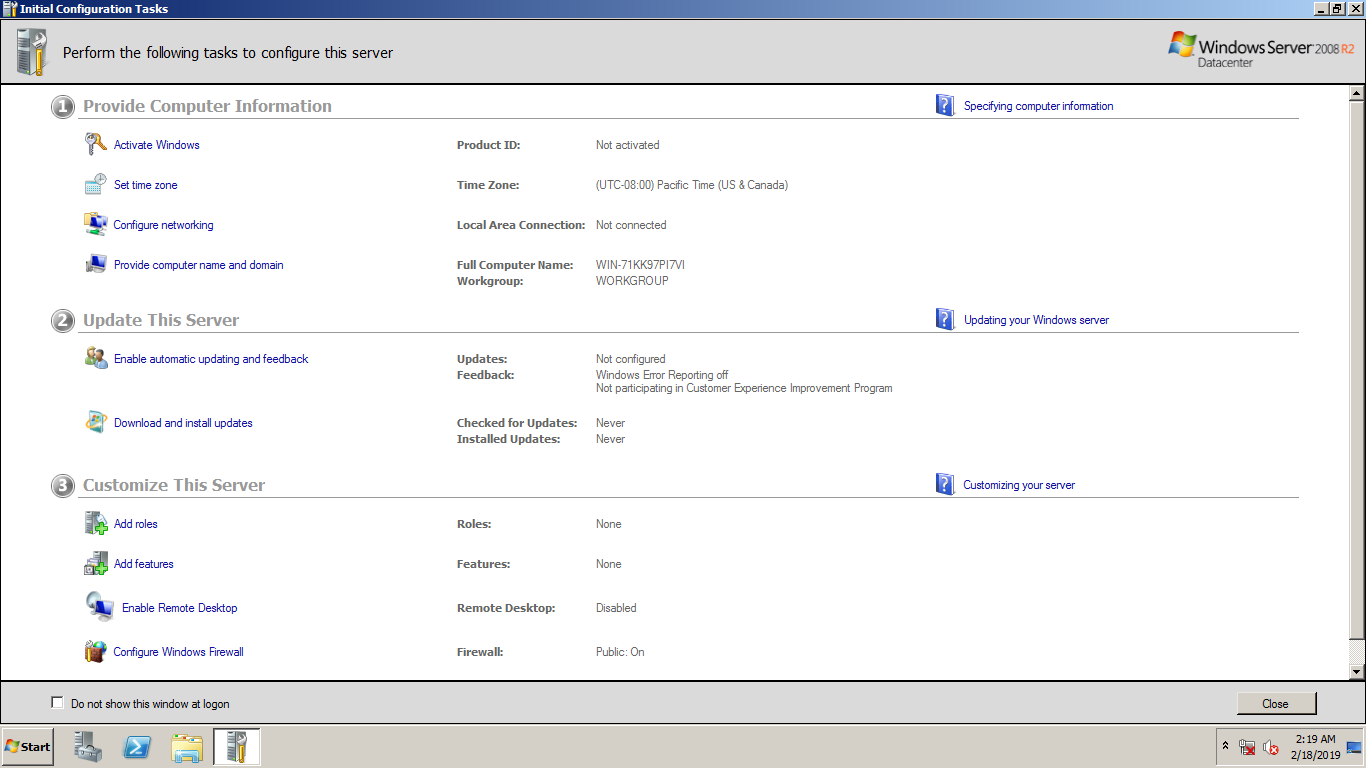Show hidden tray icons arrow
Screen dimensions: 1366x768
pyautogui.click(x=1225, y=746)
